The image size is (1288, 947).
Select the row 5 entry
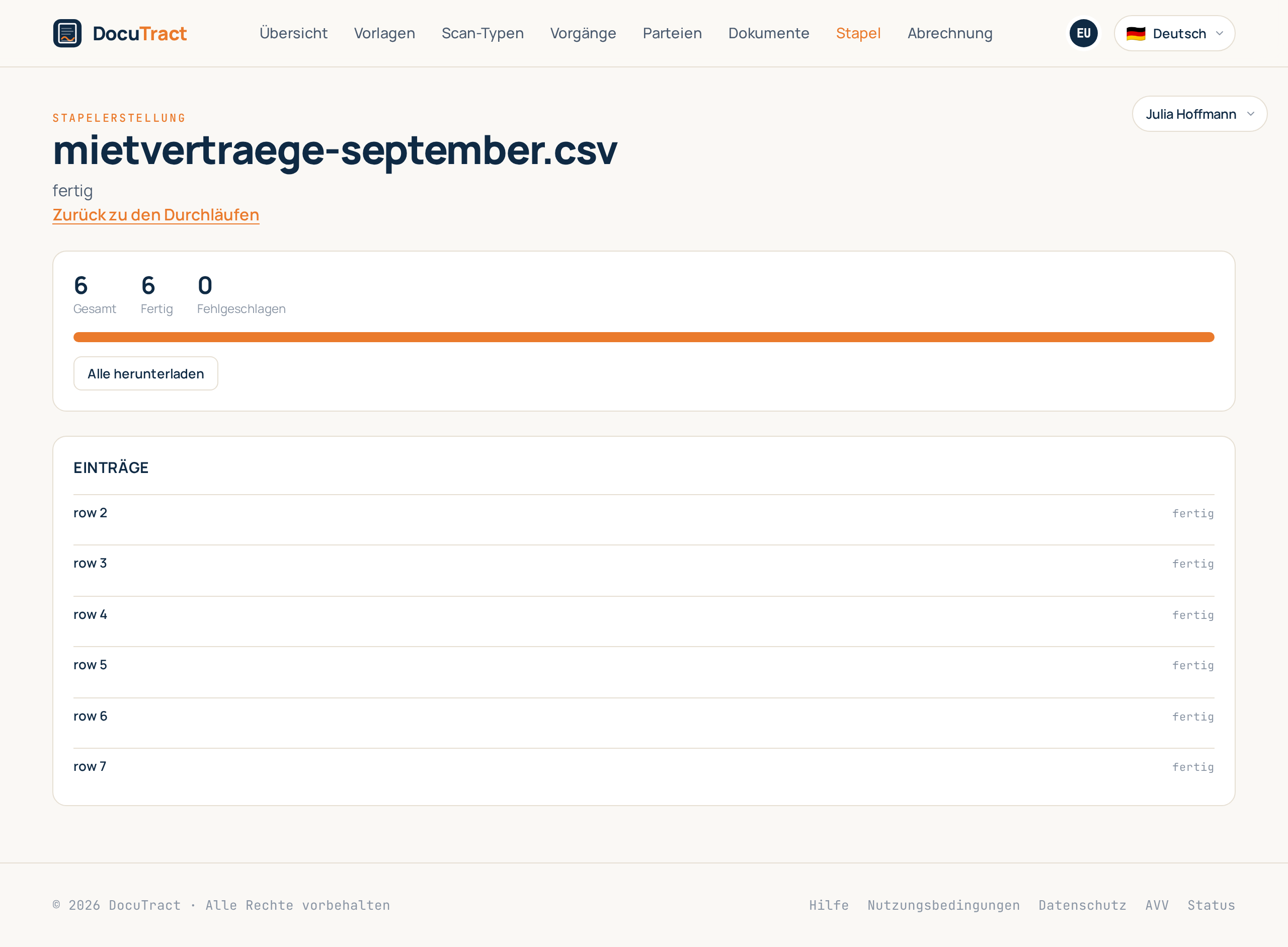pos(643,665)
